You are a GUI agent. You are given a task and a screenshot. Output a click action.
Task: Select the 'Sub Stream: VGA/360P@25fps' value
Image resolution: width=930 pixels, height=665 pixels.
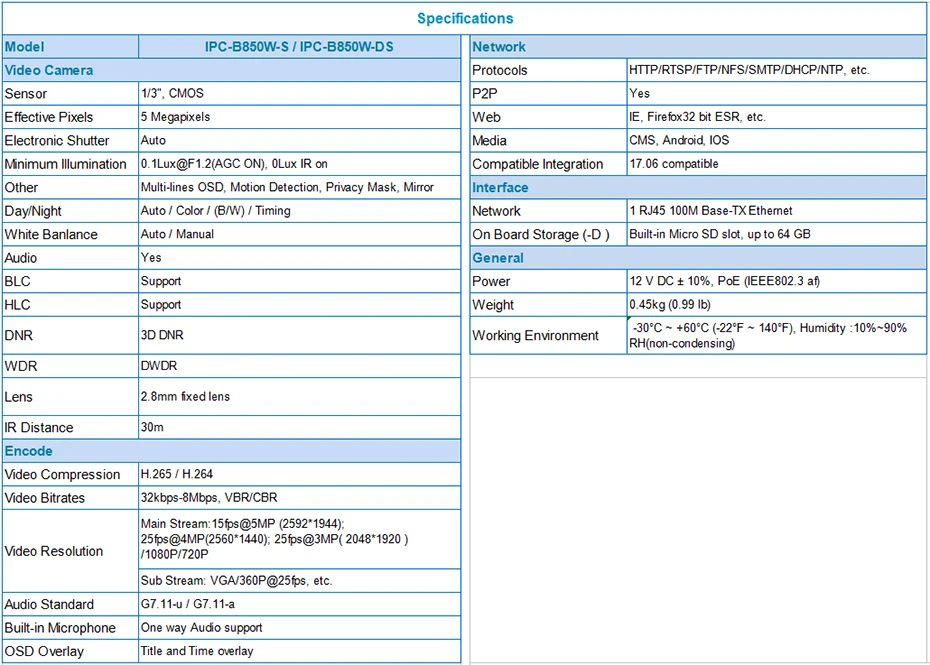click(236, 580)
